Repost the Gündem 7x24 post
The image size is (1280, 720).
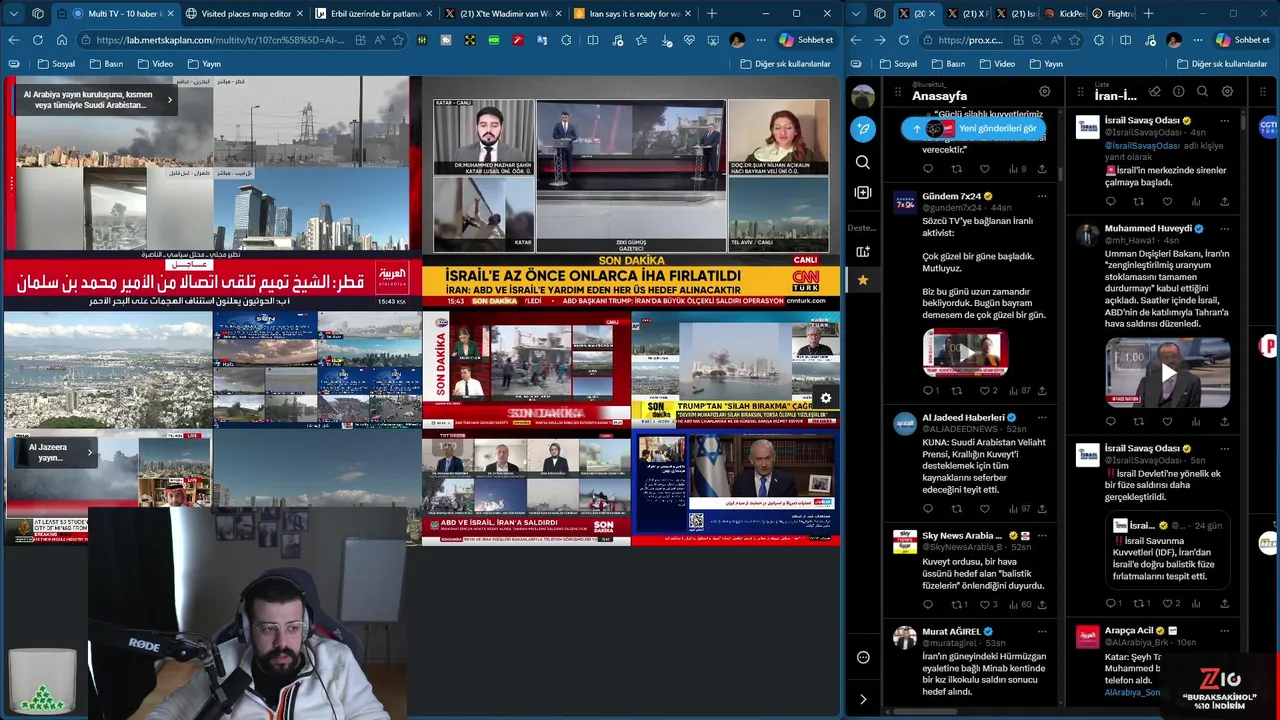pos(956,391)
